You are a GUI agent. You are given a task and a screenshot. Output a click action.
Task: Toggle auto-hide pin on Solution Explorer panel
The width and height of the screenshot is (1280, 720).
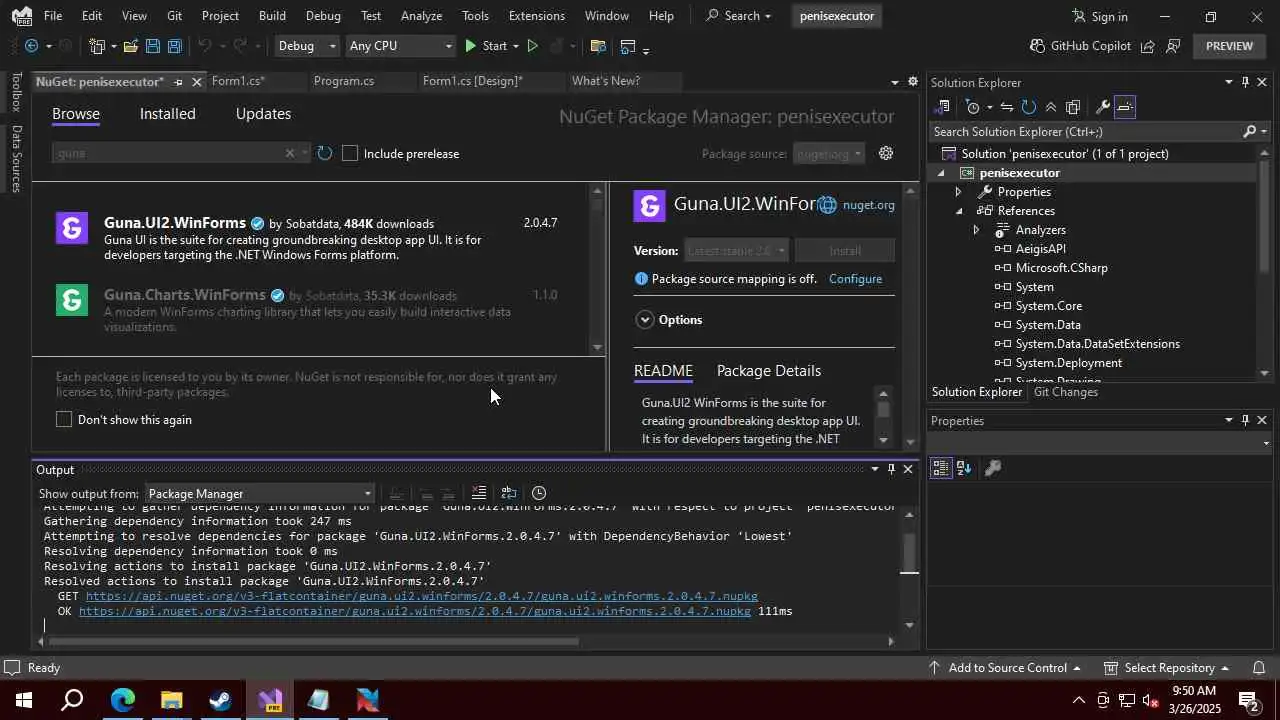pyautogui.click(x=1245, y=82)
